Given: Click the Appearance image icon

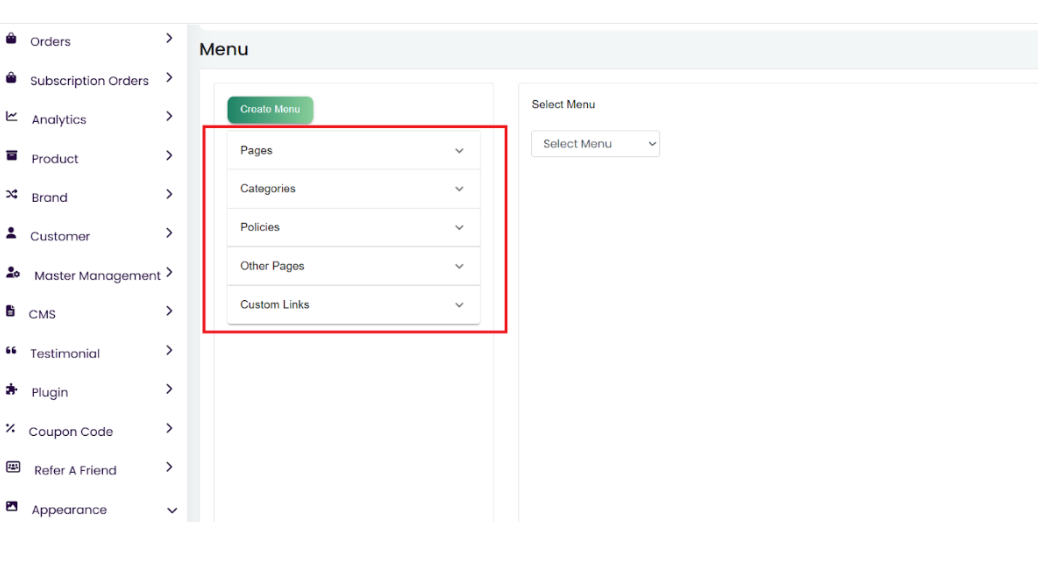Looking at the screenshot, I should pos(11,508).
